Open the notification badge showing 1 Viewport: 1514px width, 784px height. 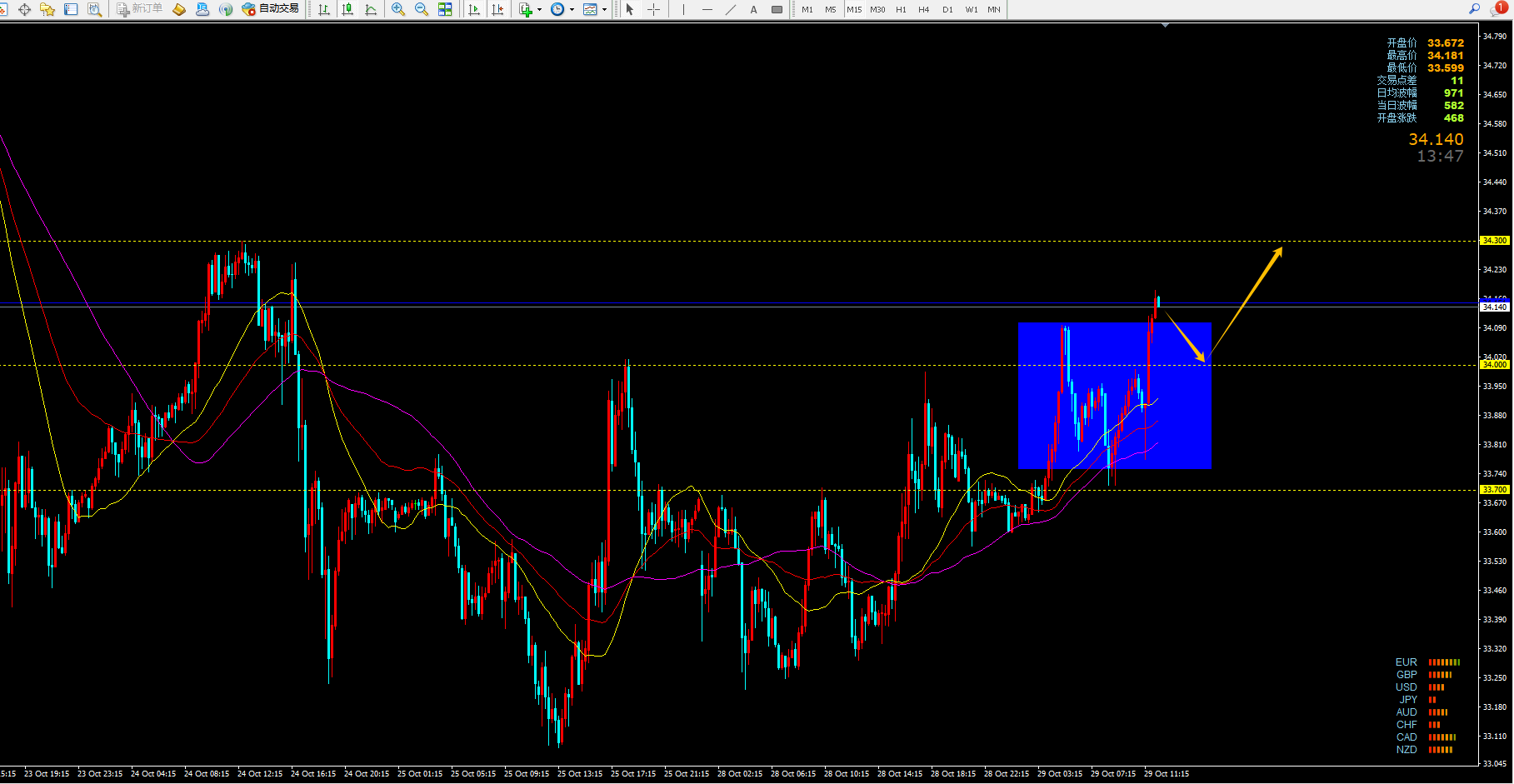pyautogui.click(x=1501, y=7)
